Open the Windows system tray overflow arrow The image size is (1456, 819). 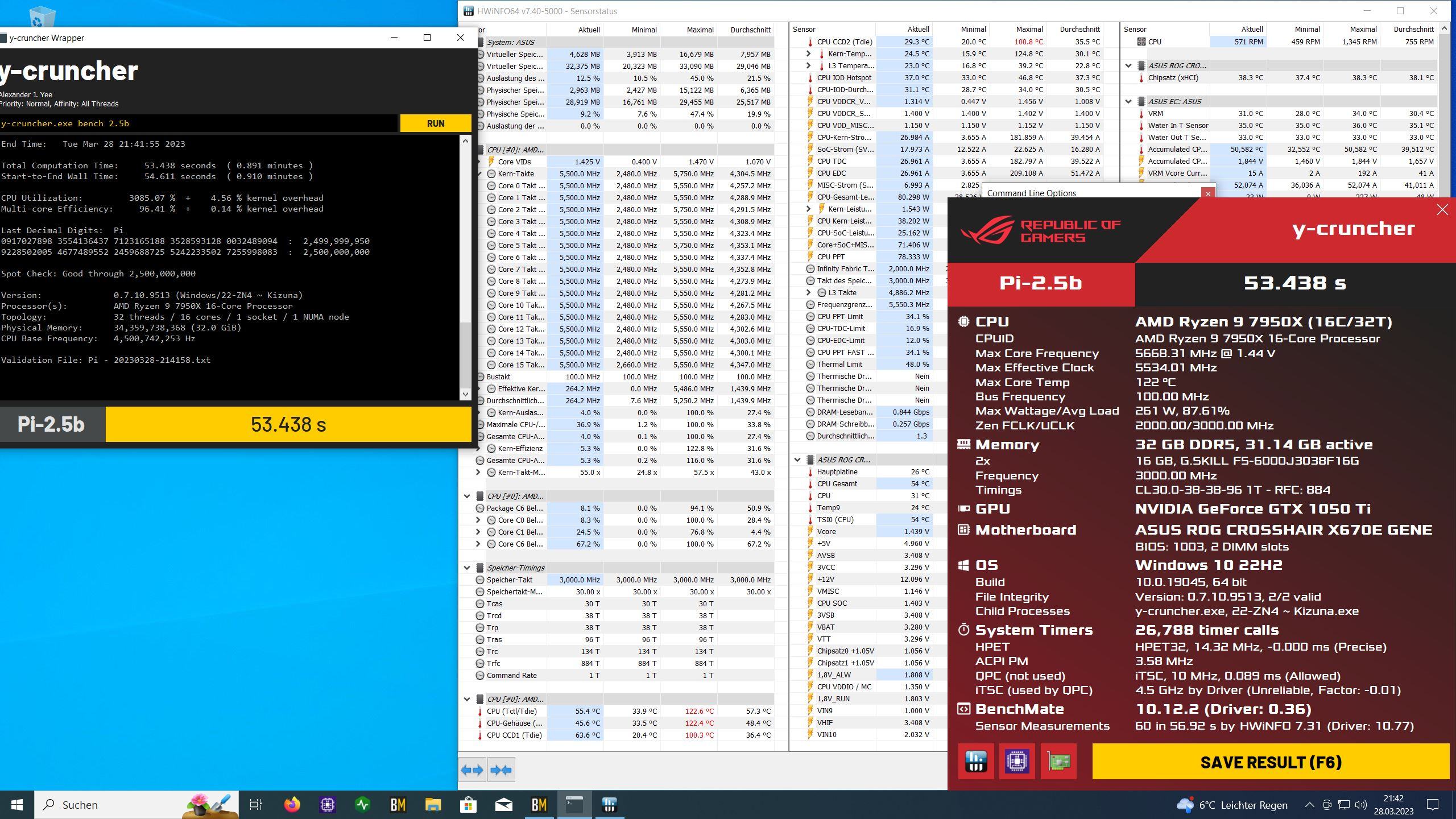tap(1309, 805)
